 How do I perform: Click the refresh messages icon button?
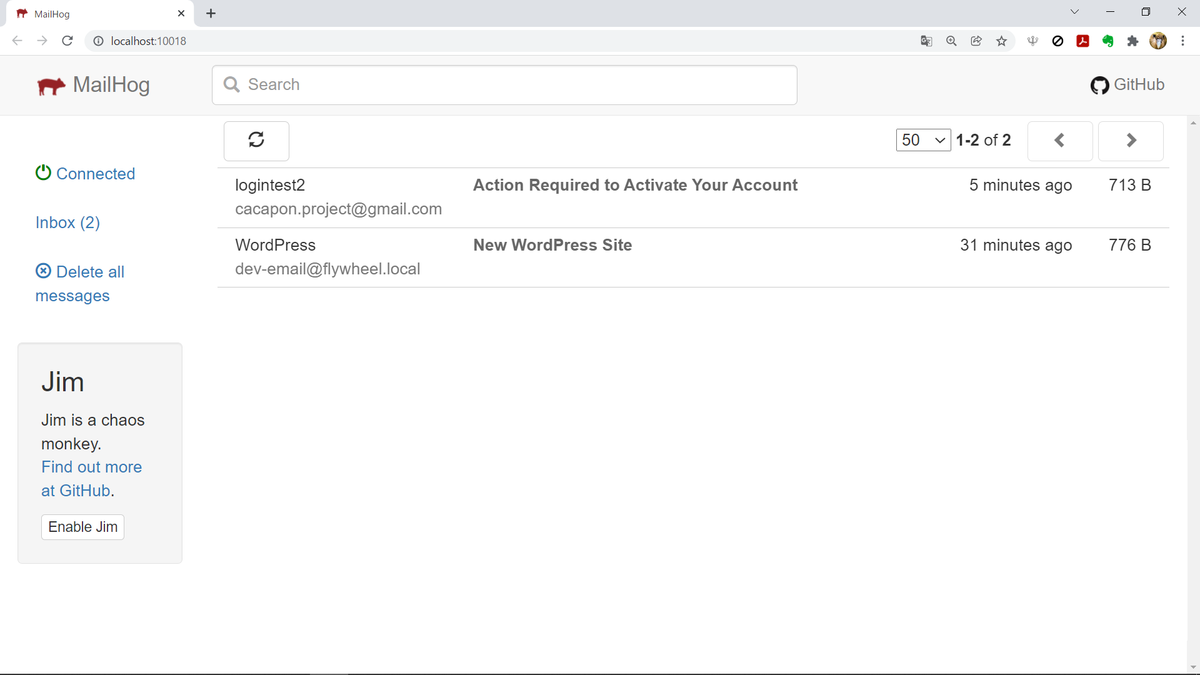tap(256, 140)
